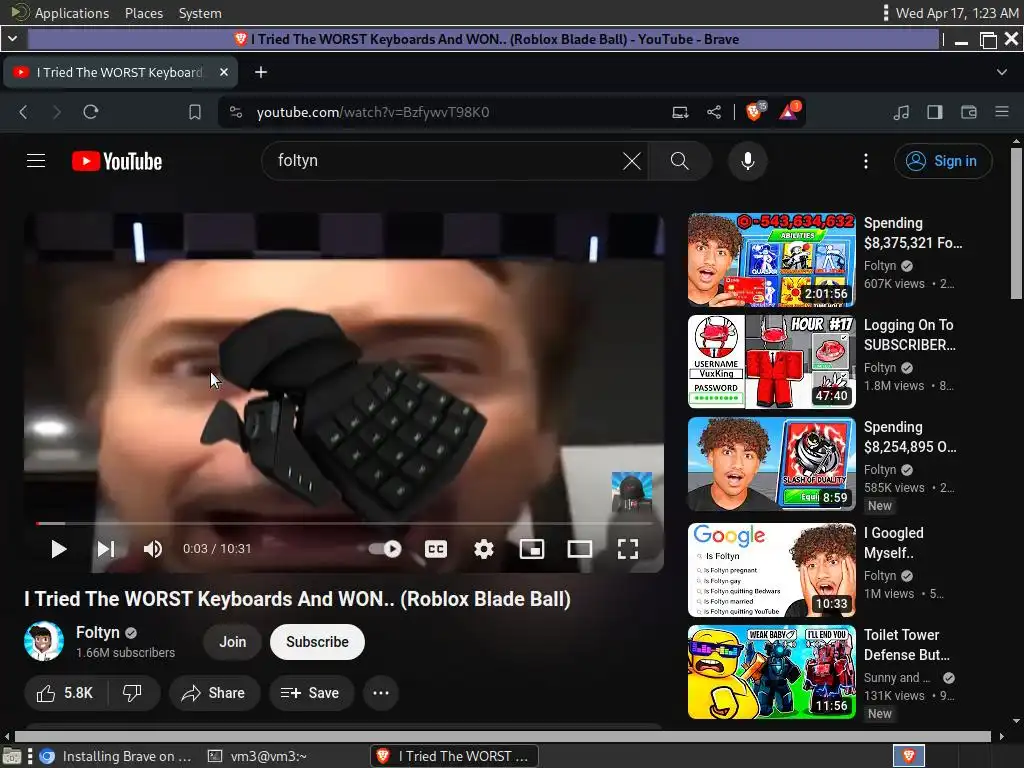Screen dimensions: 1024x768
Task: Open Brave Rewards triangle icon
Action: coord(789,112)
